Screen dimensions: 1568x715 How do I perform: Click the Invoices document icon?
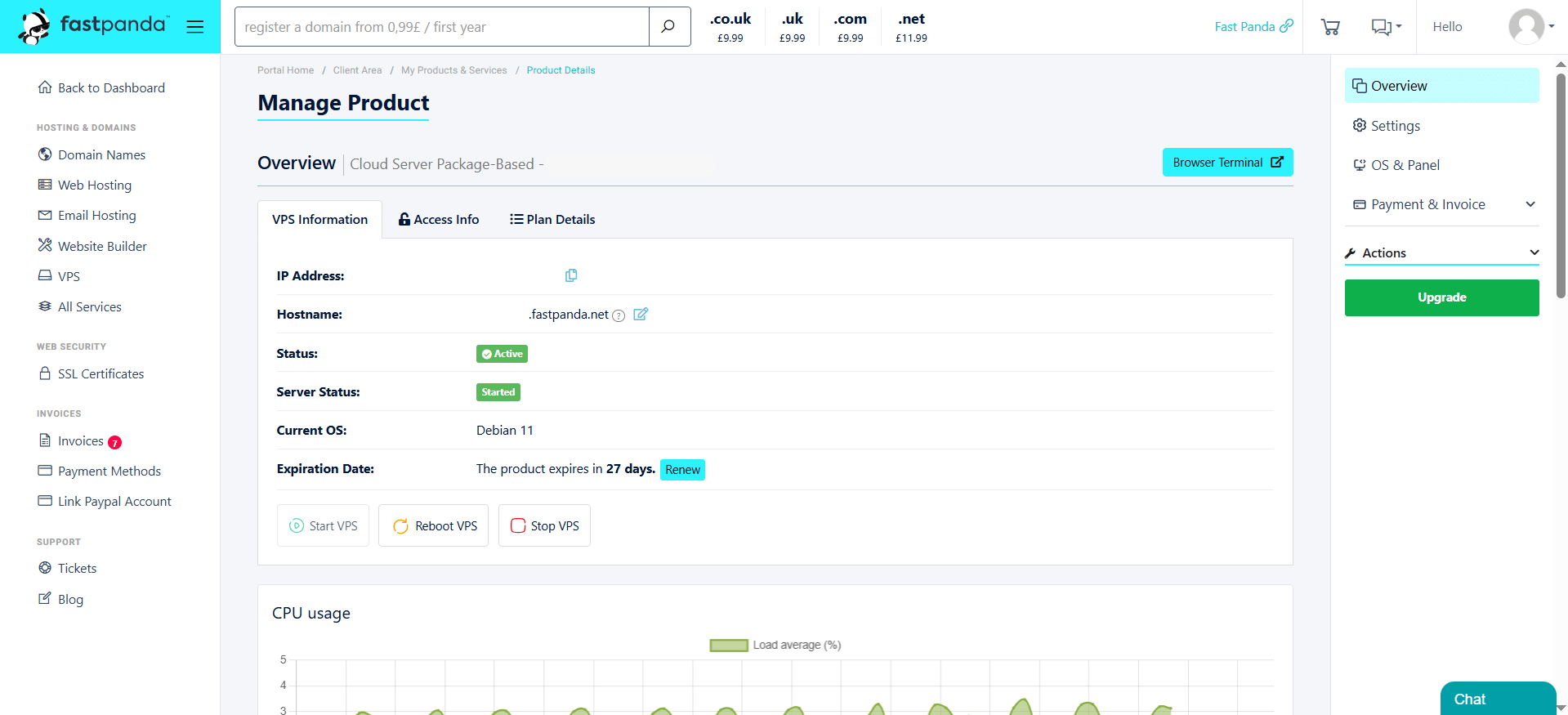point(45,440)
